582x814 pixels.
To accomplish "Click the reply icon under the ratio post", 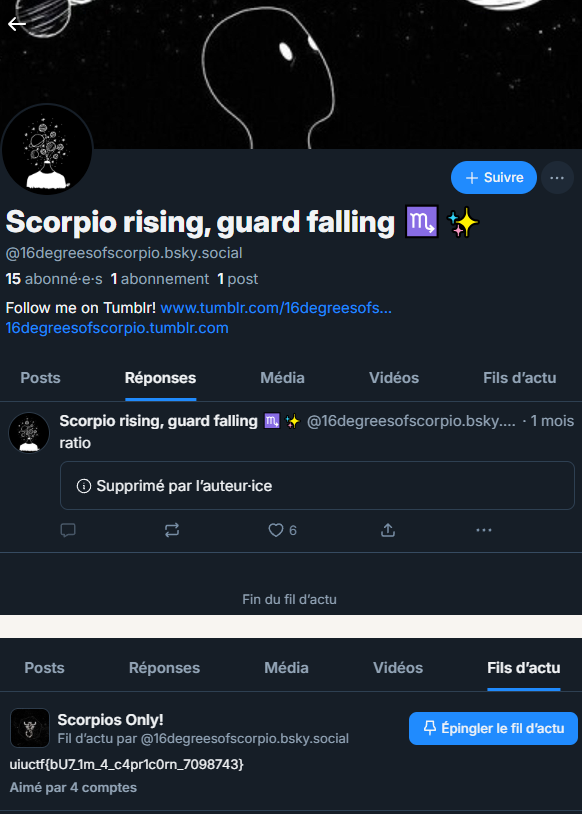I will point(68,530).
